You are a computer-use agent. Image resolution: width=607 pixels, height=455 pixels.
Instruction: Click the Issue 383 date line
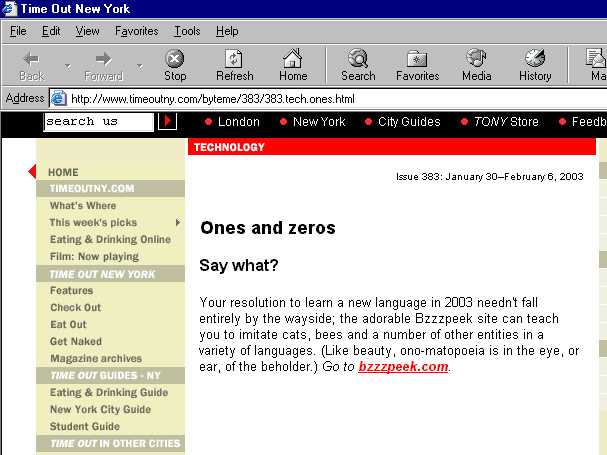point(489,177)
